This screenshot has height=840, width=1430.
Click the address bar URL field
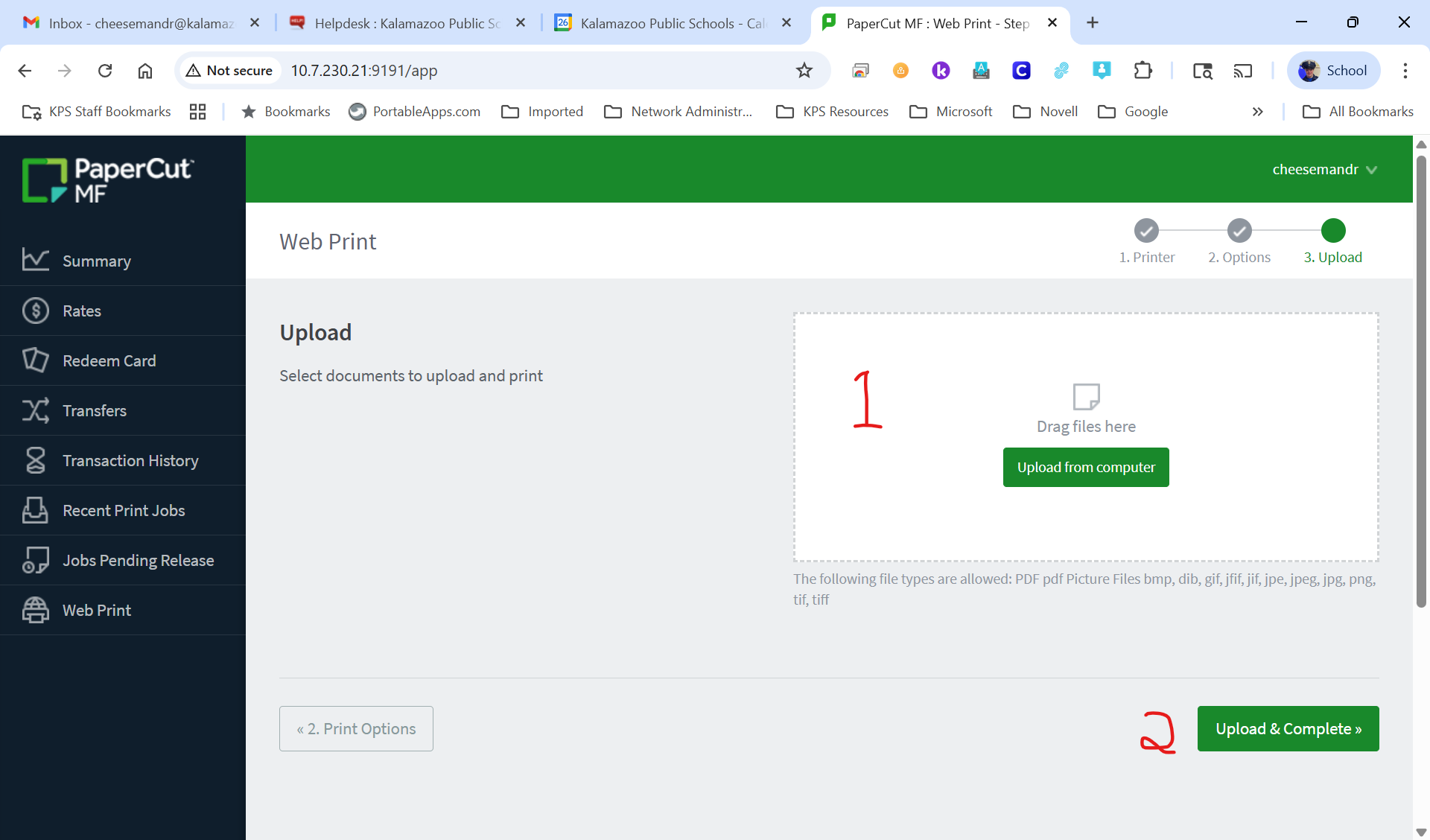point(521,71)
